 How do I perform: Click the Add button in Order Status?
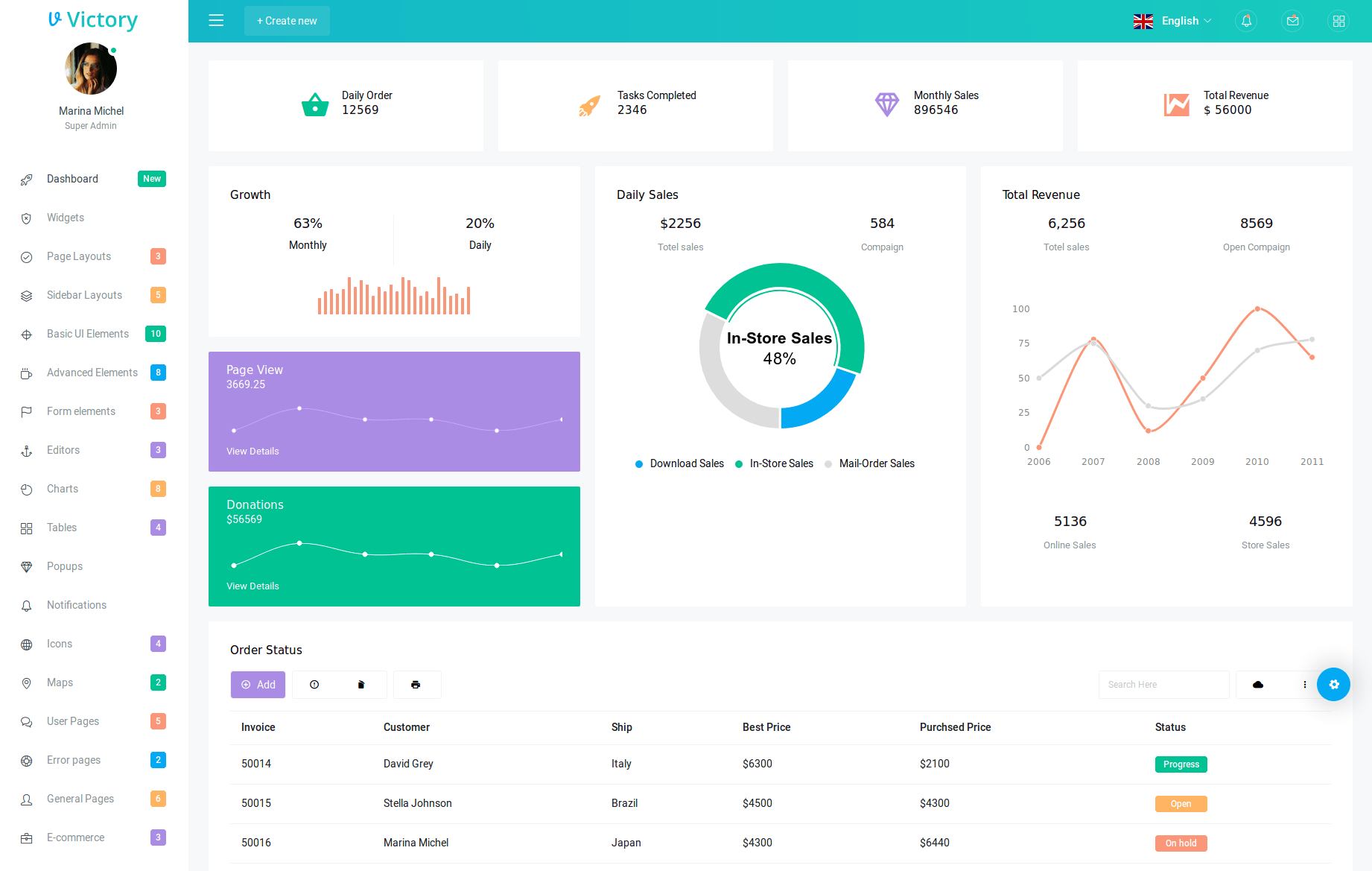tap(258, 685)
